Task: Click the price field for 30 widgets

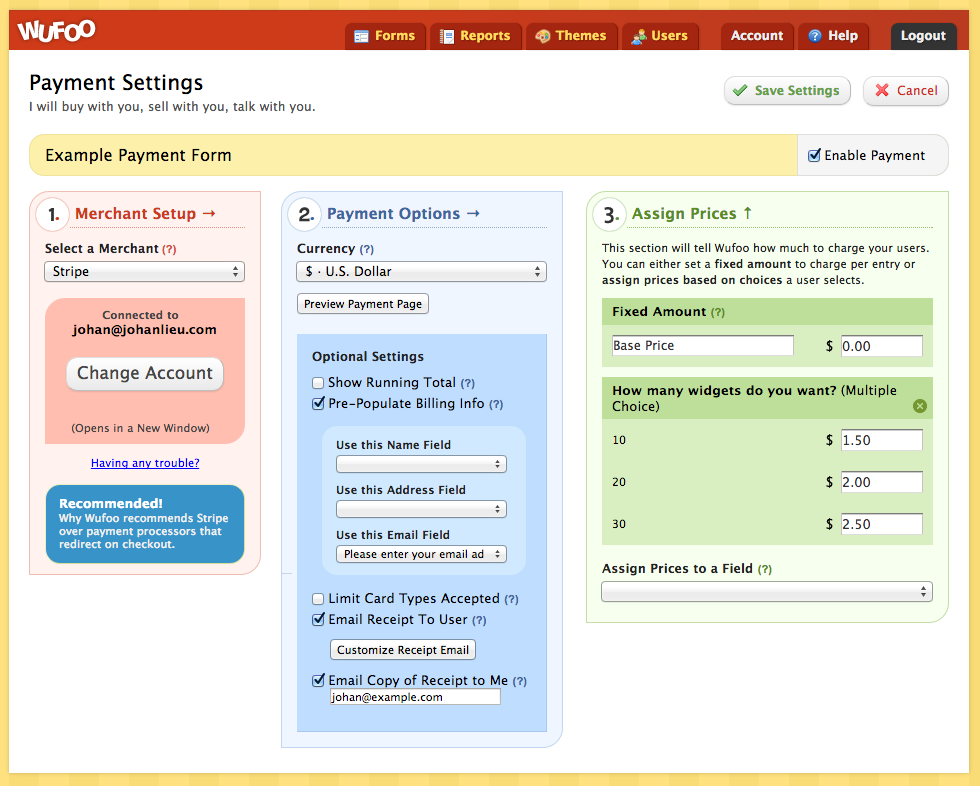Action: 881,524
